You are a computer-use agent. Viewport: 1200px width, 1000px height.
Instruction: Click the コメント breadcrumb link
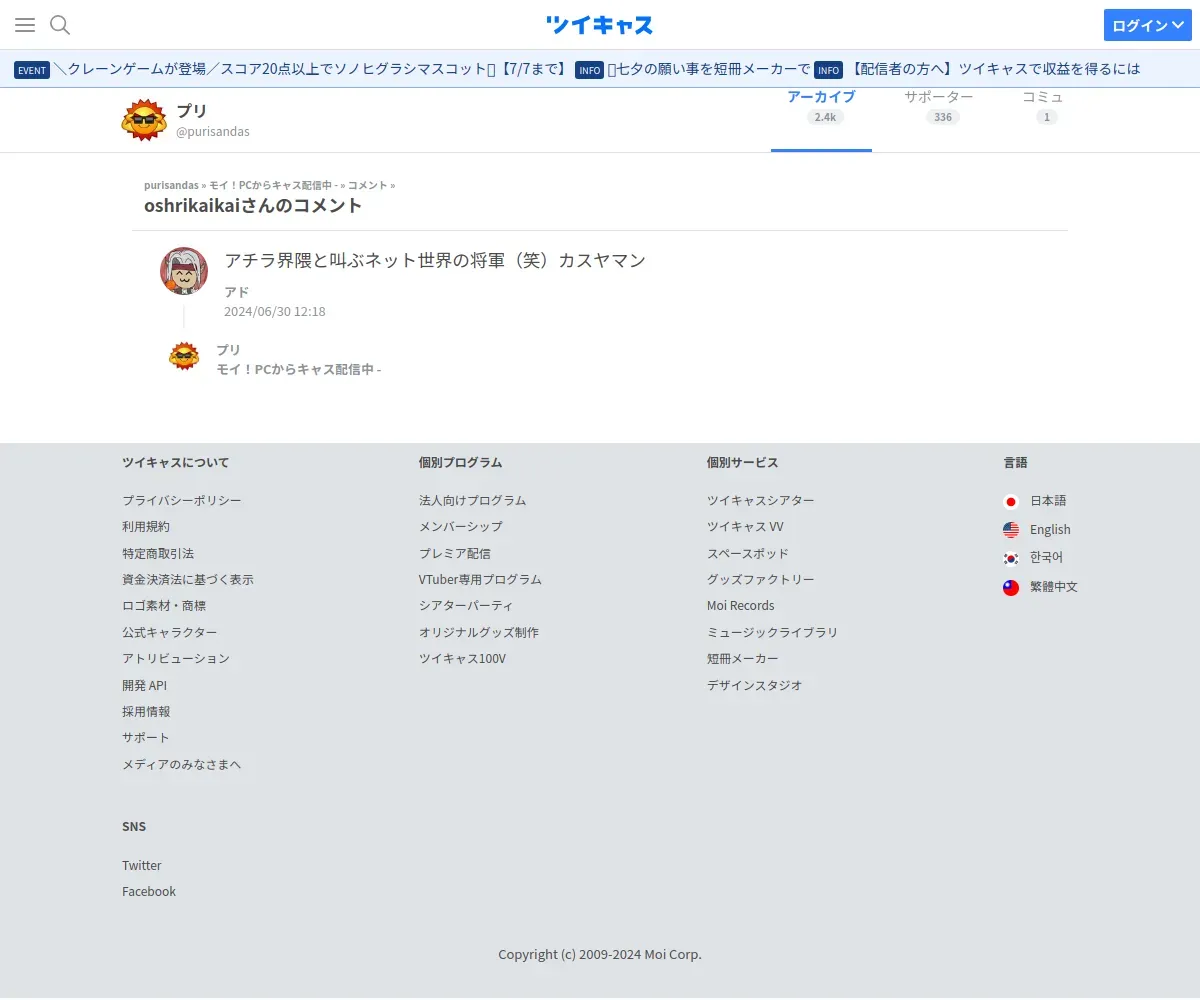click(x=367, y=185)
